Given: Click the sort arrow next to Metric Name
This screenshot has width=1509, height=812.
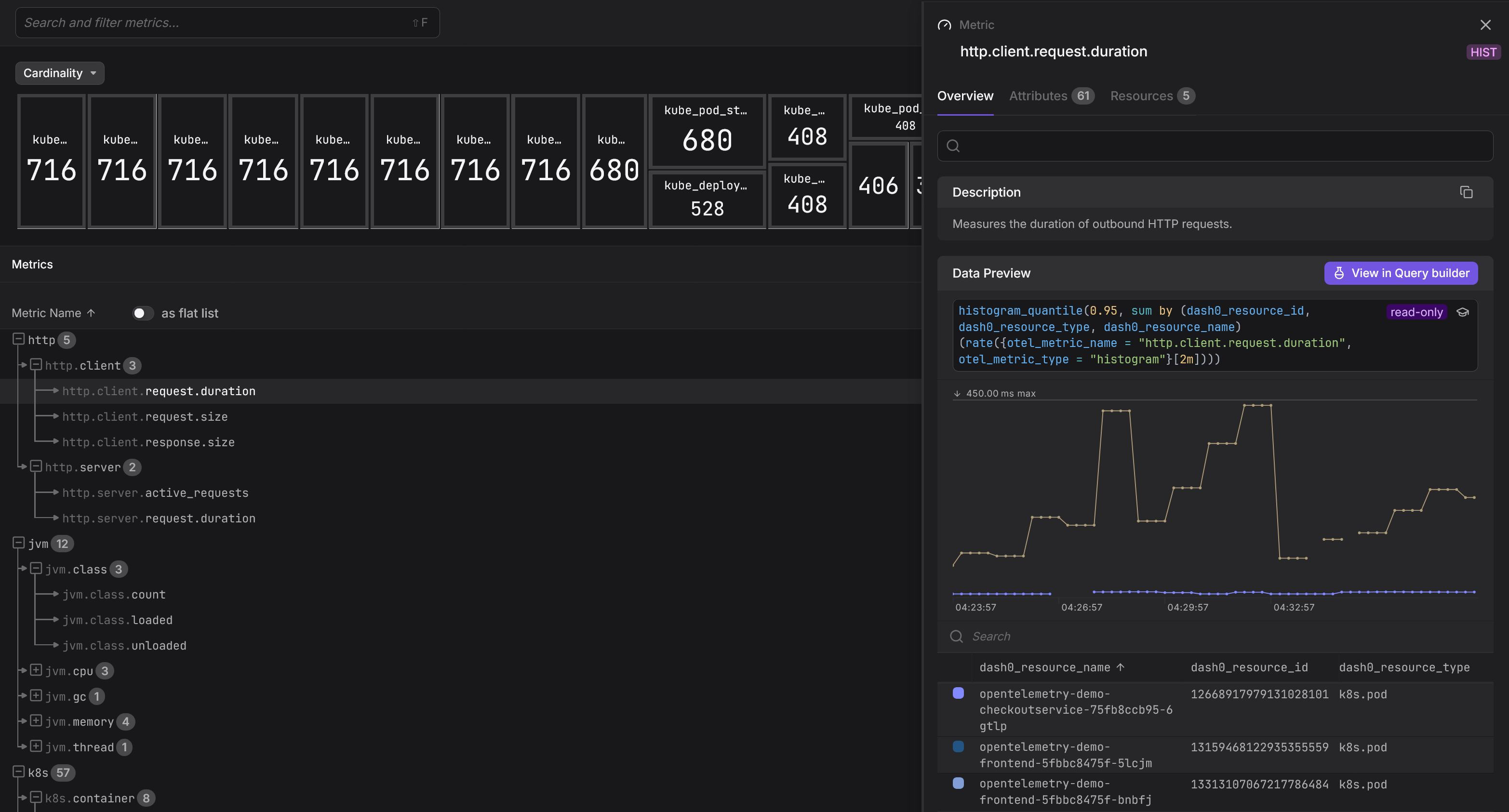Looking at the screenshot, I should [x=91, y=313].
